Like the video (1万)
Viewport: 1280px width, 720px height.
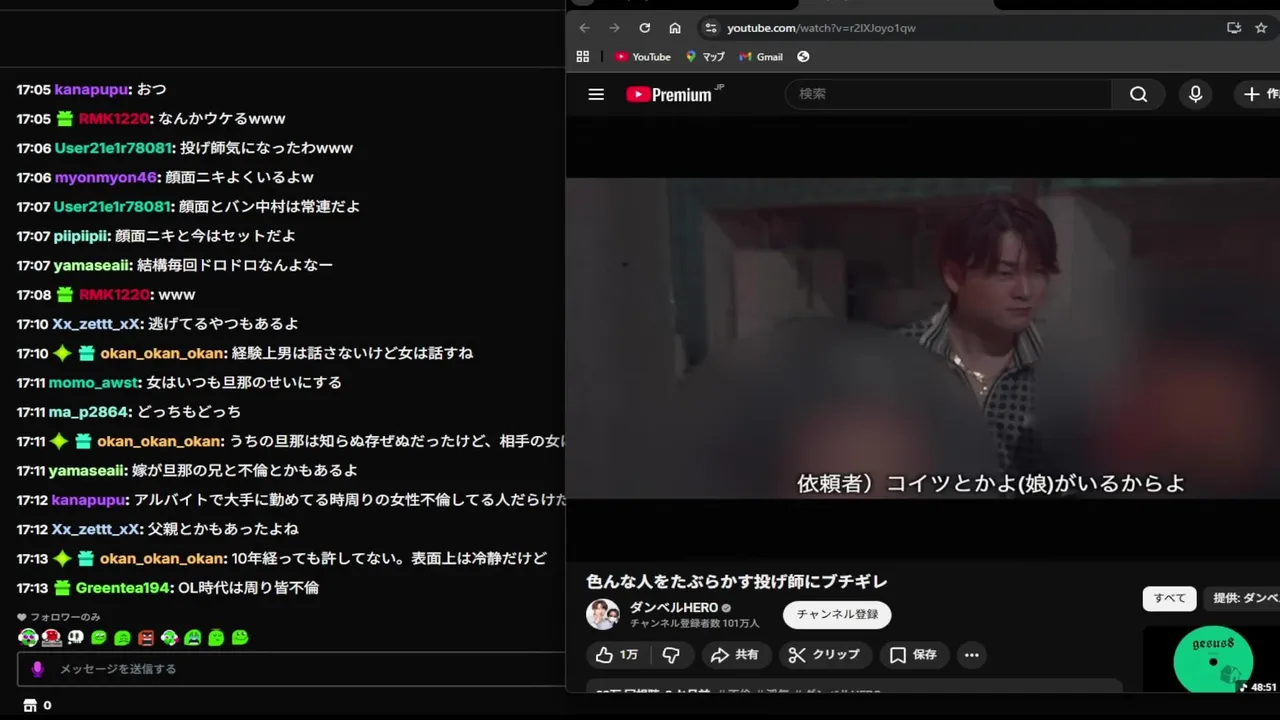click(x=618, y=655)
